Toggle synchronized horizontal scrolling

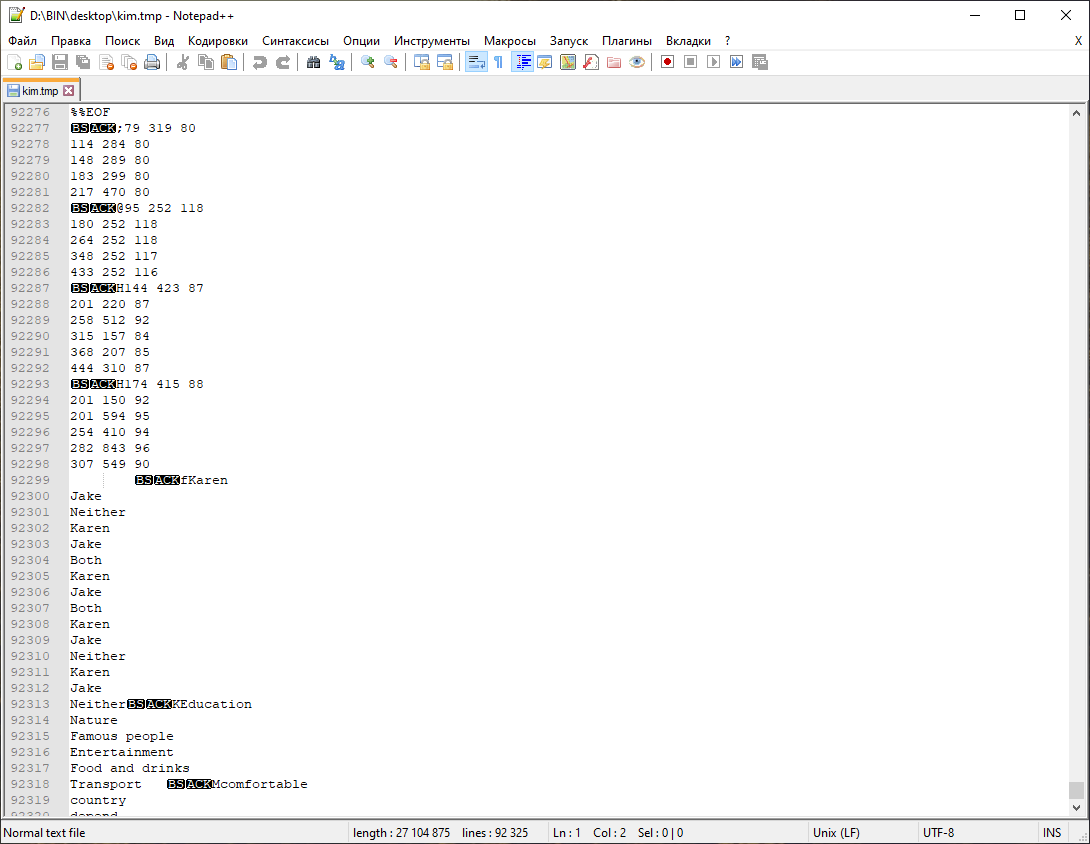[x=445, y=63]
